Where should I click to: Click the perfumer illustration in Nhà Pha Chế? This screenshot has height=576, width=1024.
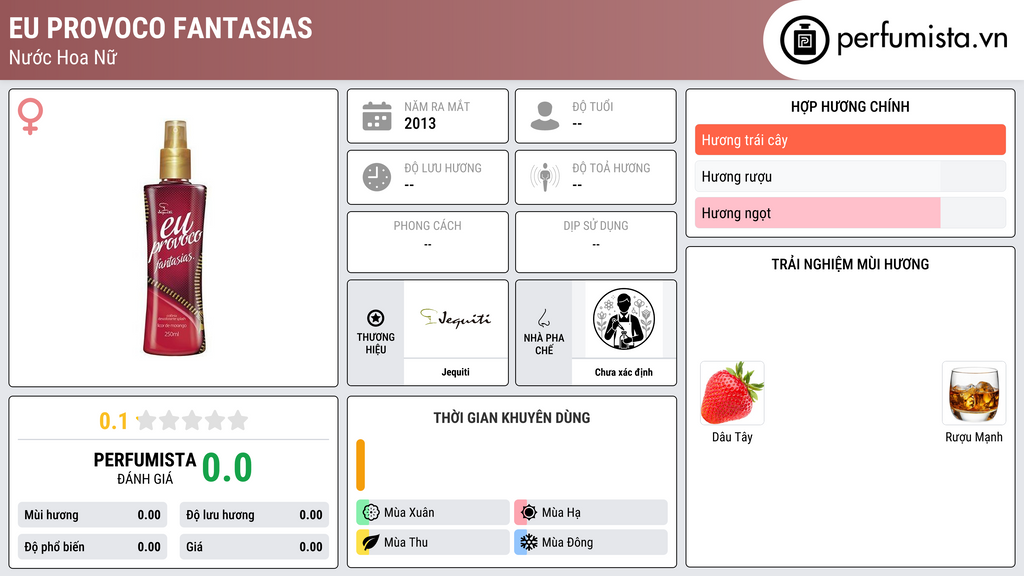pos(624,319)
